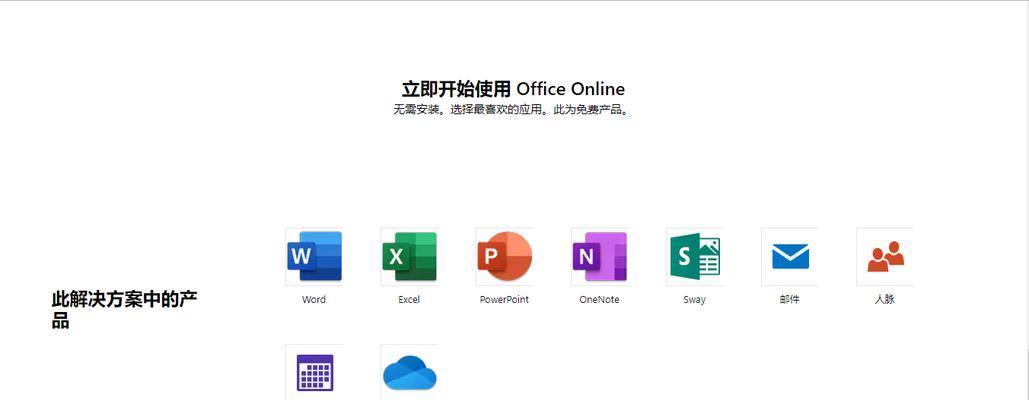Click the "人脉" label below contacts
Image resolution: width=1029 pixels, height=400 pixels.
tap(885, 300)
